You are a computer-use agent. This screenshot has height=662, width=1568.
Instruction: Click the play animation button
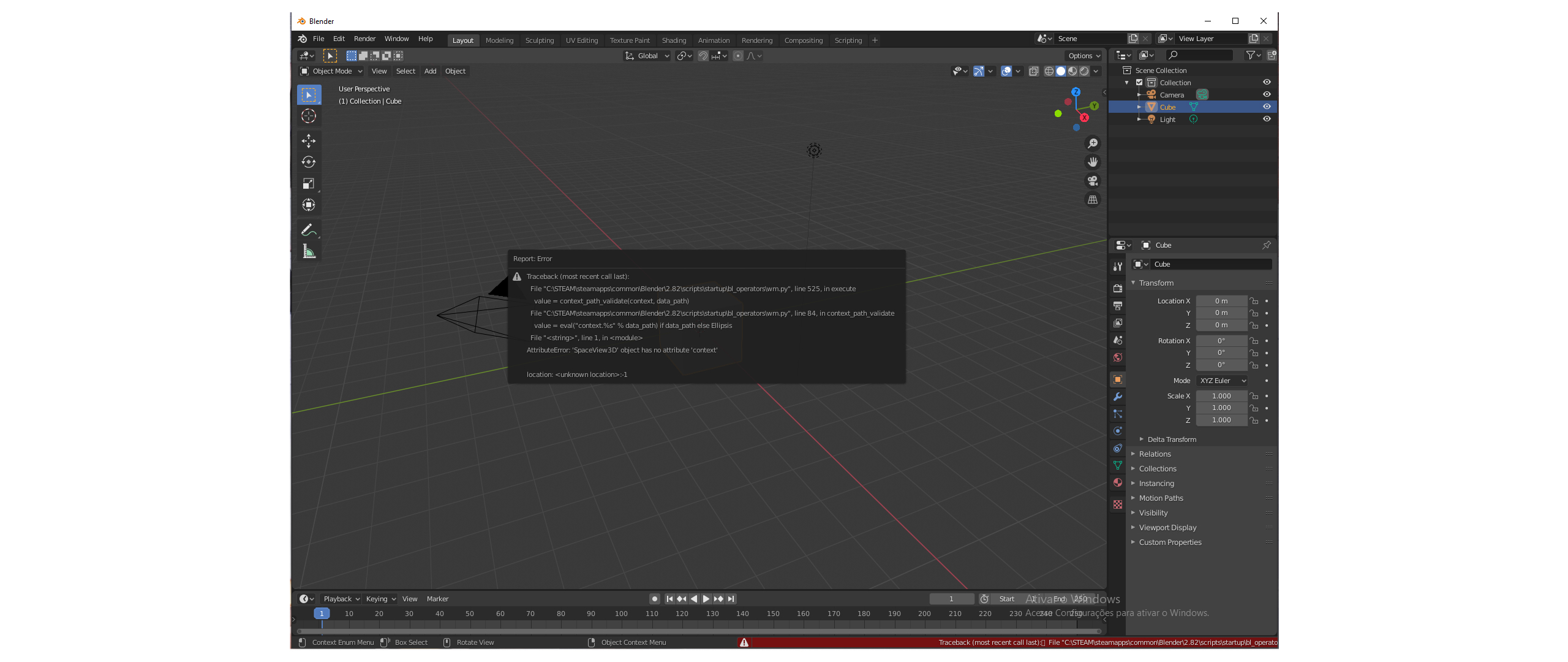coord(706,599)
